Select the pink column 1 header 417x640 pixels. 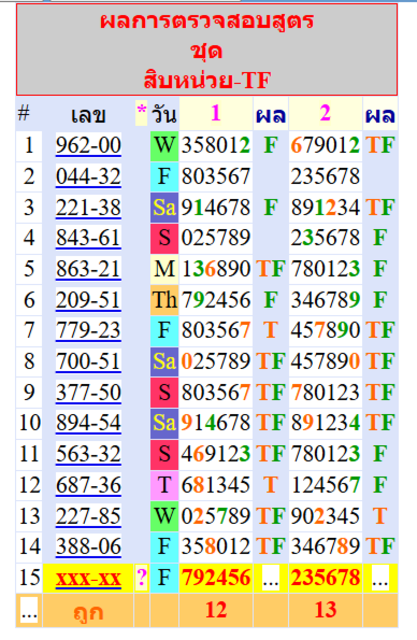[x=216, y=113]
